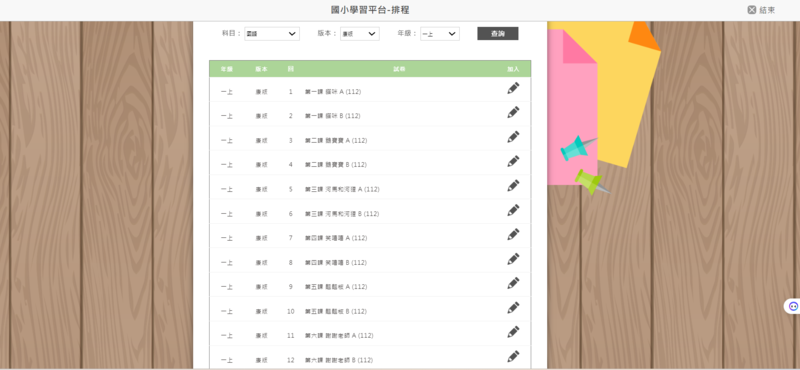Select paper name in round 1 row
Screen dimensions: 800x370
[333, 92]
